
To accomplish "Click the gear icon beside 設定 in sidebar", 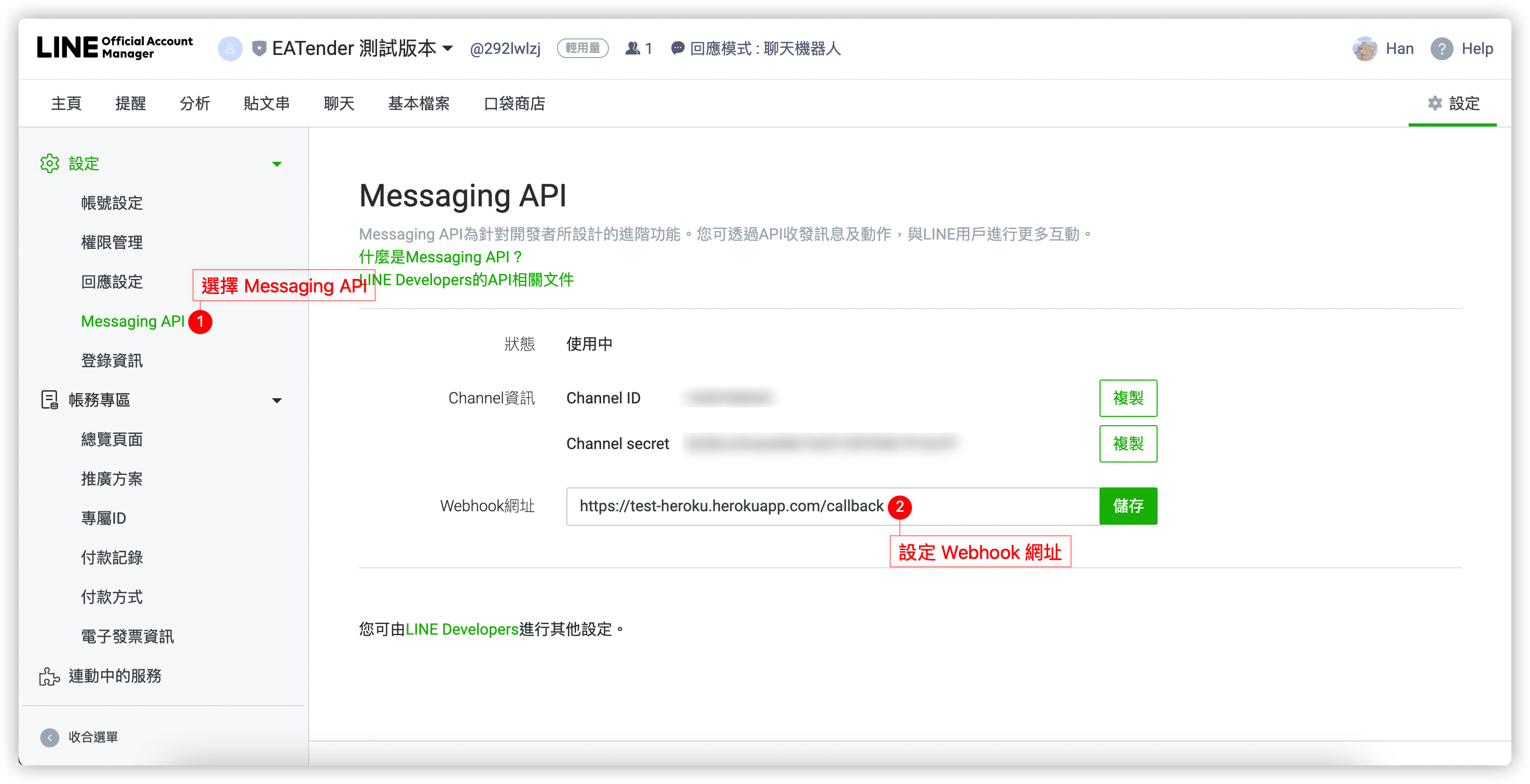I will tap(50, 163).
